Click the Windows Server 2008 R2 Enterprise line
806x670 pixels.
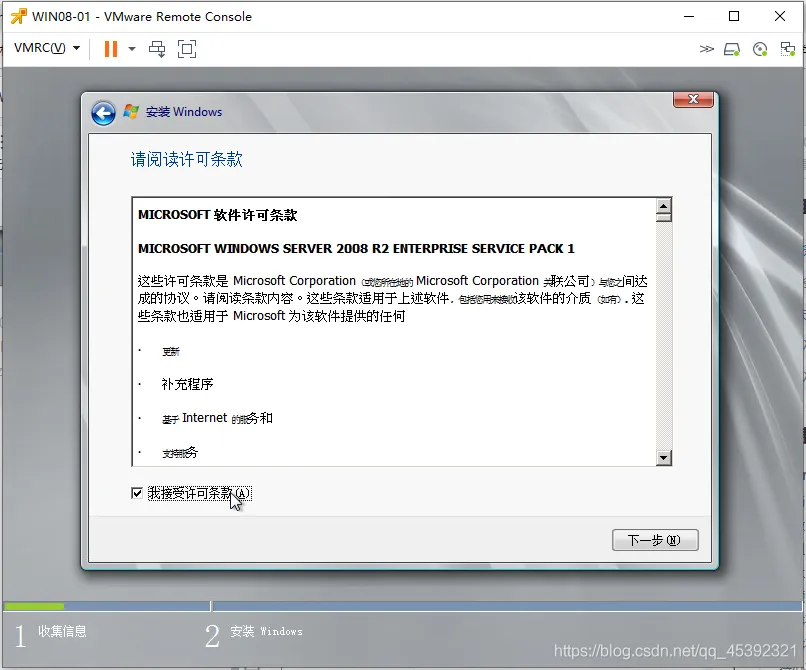tap(356, 249)
